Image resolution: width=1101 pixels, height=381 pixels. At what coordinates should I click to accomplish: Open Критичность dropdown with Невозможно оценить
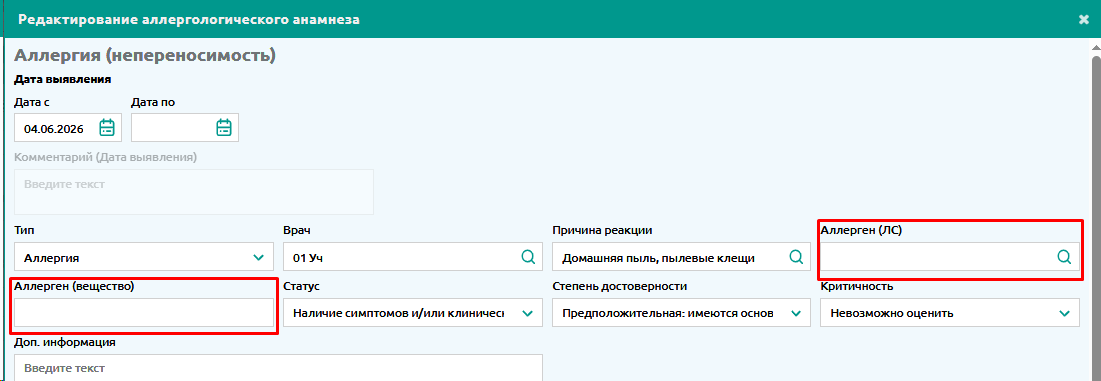[950, 313]
